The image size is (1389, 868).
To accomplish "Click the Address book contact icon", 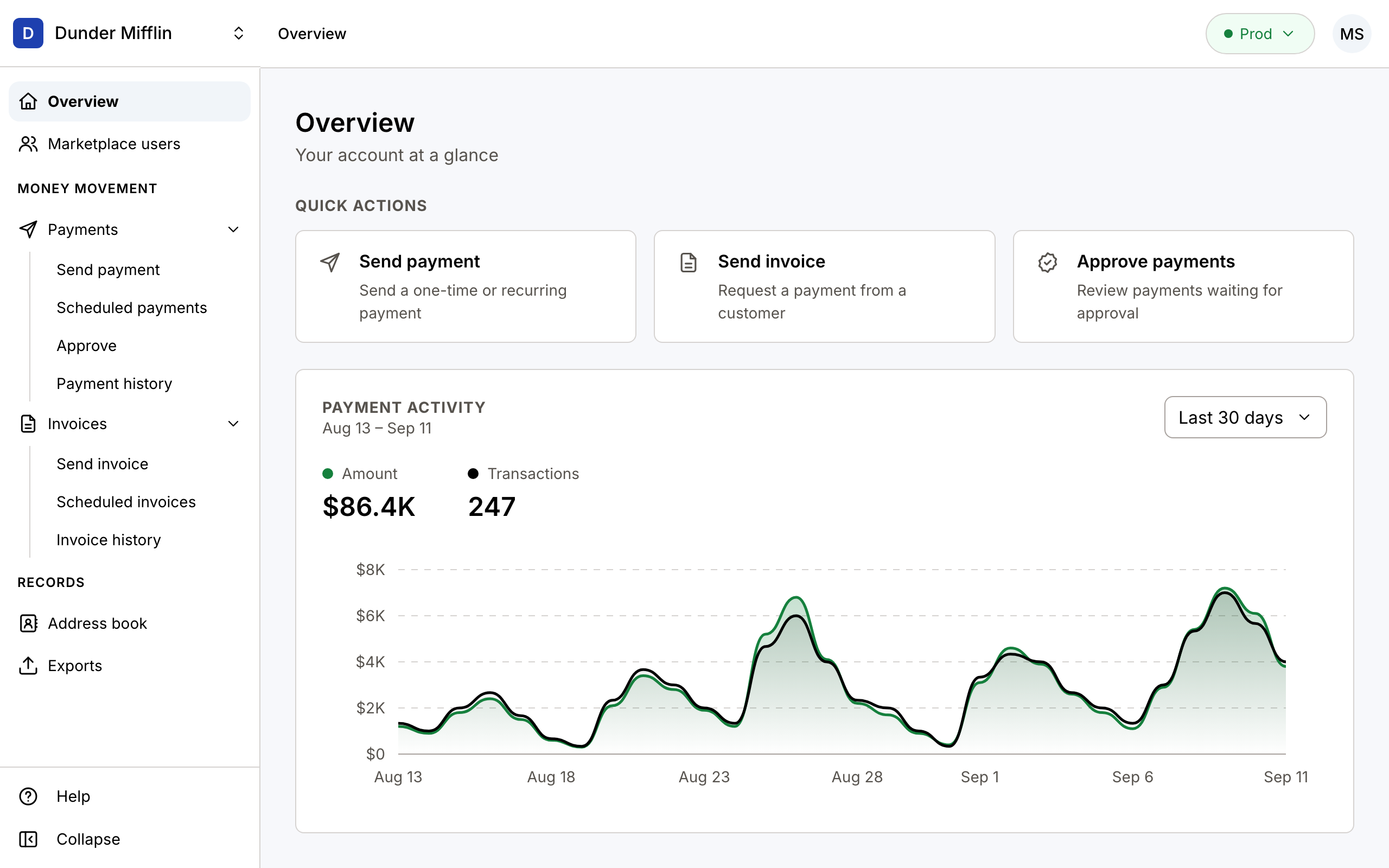I will (28, 623).
